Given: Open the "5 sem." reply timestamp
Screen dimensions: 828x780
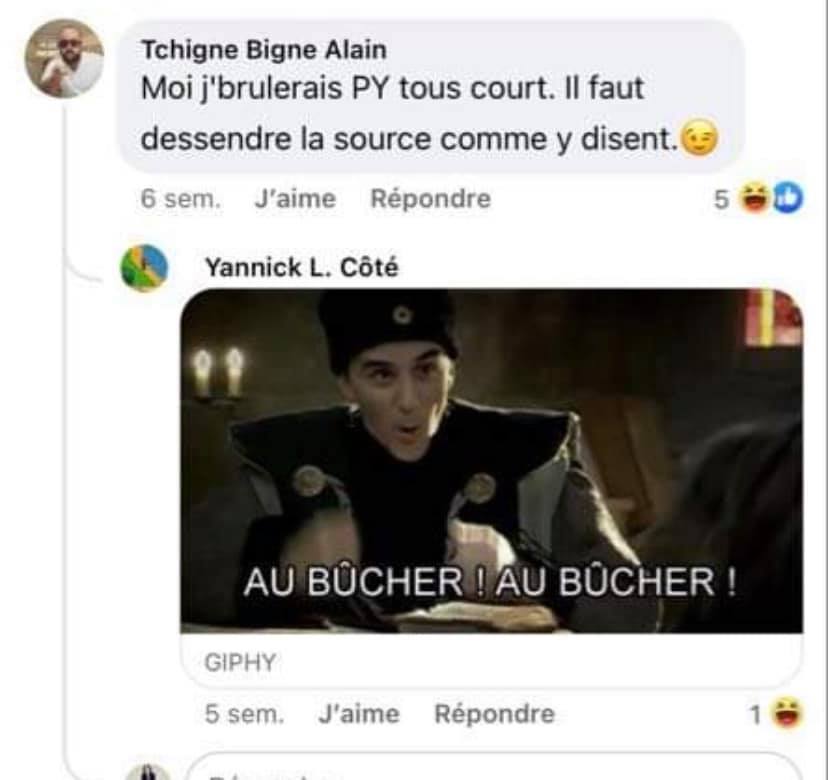Looking at the screenshot, I should [x=244, y=714].
